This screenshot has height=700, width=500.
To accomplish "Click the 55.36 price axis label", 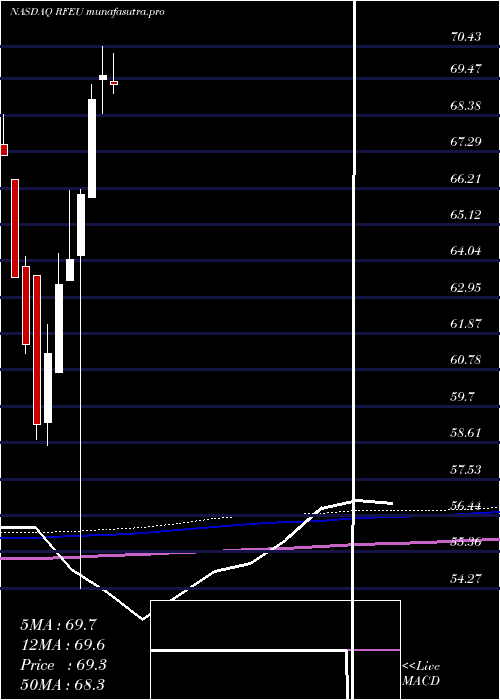I will pyautogui.click(x=466, y=542).
